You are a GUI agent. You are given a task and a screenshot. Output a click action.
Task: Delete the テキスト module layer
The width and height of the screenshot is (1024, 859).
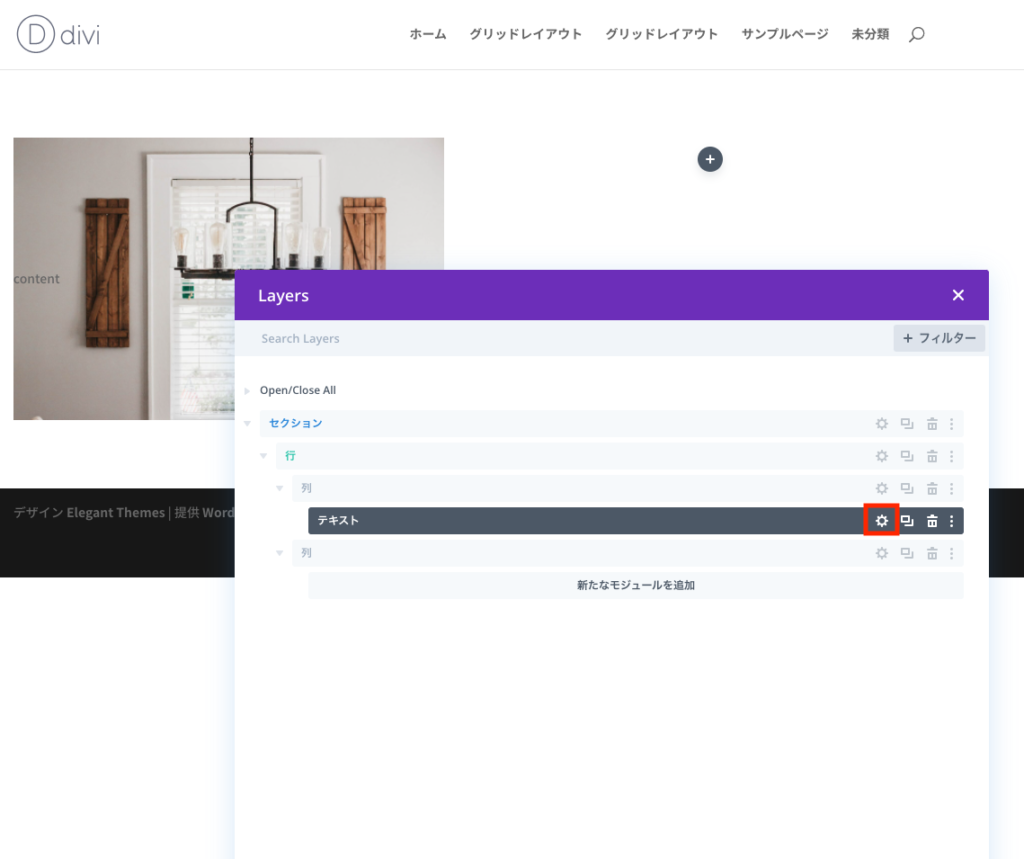[931, 521]
